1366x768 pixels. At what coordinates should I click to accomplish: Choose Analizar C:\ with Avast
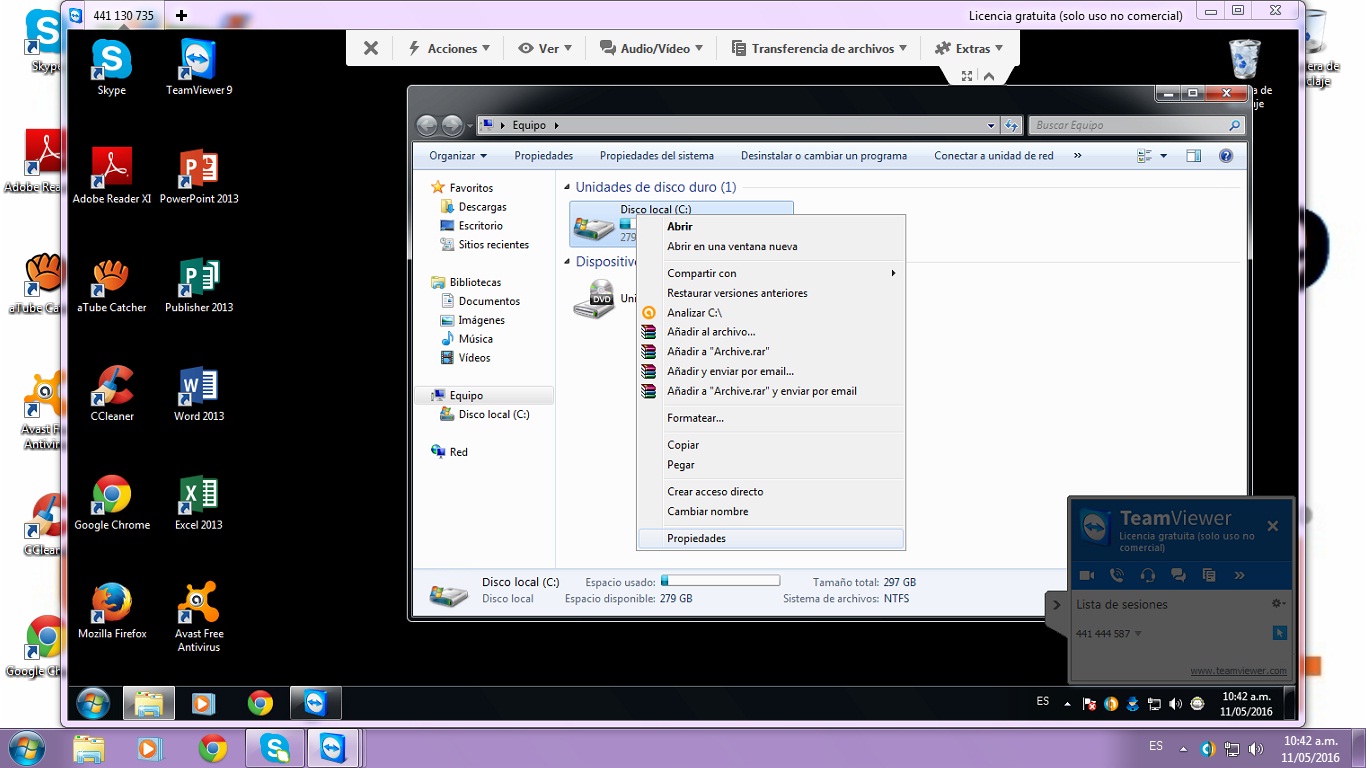(770, 313)
